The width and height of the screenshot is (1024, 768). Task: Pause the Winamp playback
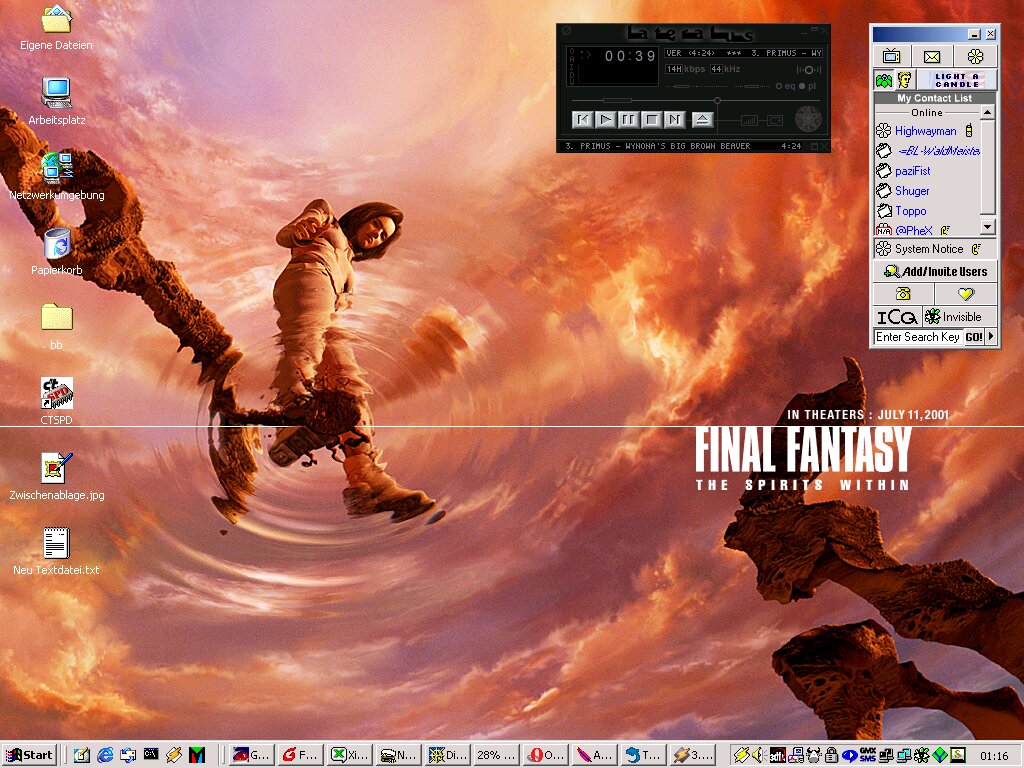tap(628, 120)
